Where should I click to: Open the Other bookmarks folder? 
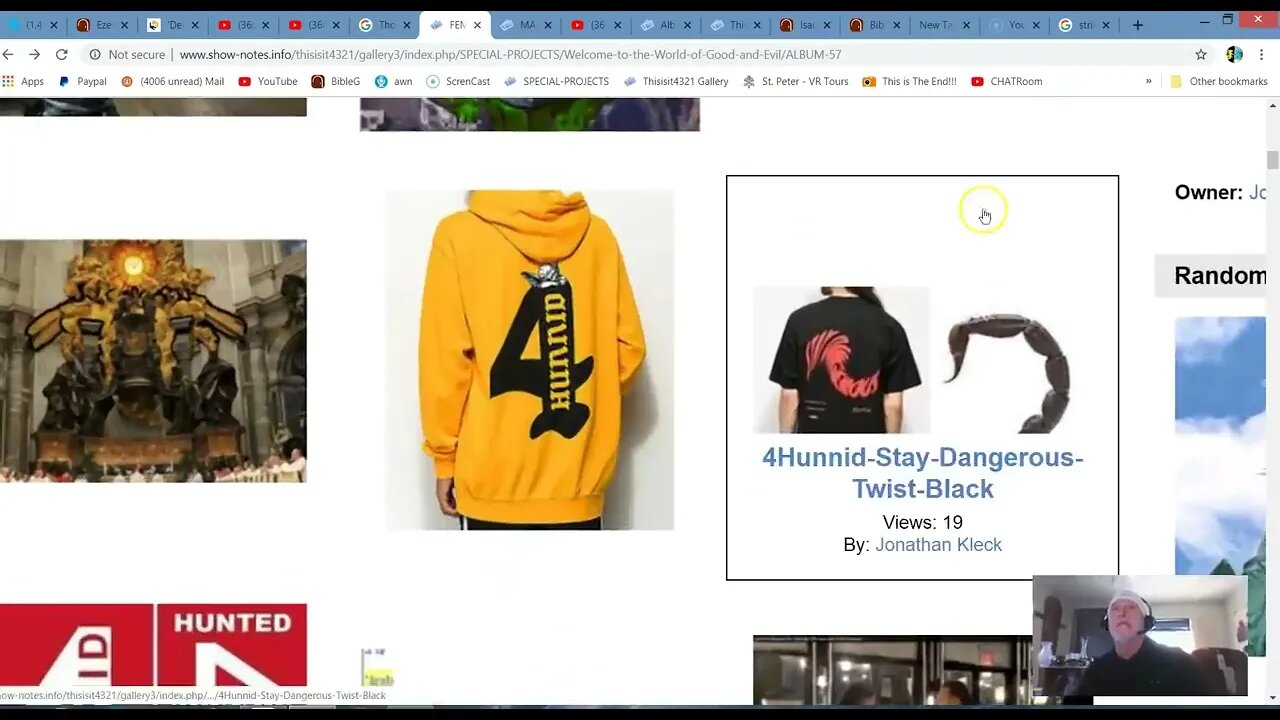point(1219,81)
